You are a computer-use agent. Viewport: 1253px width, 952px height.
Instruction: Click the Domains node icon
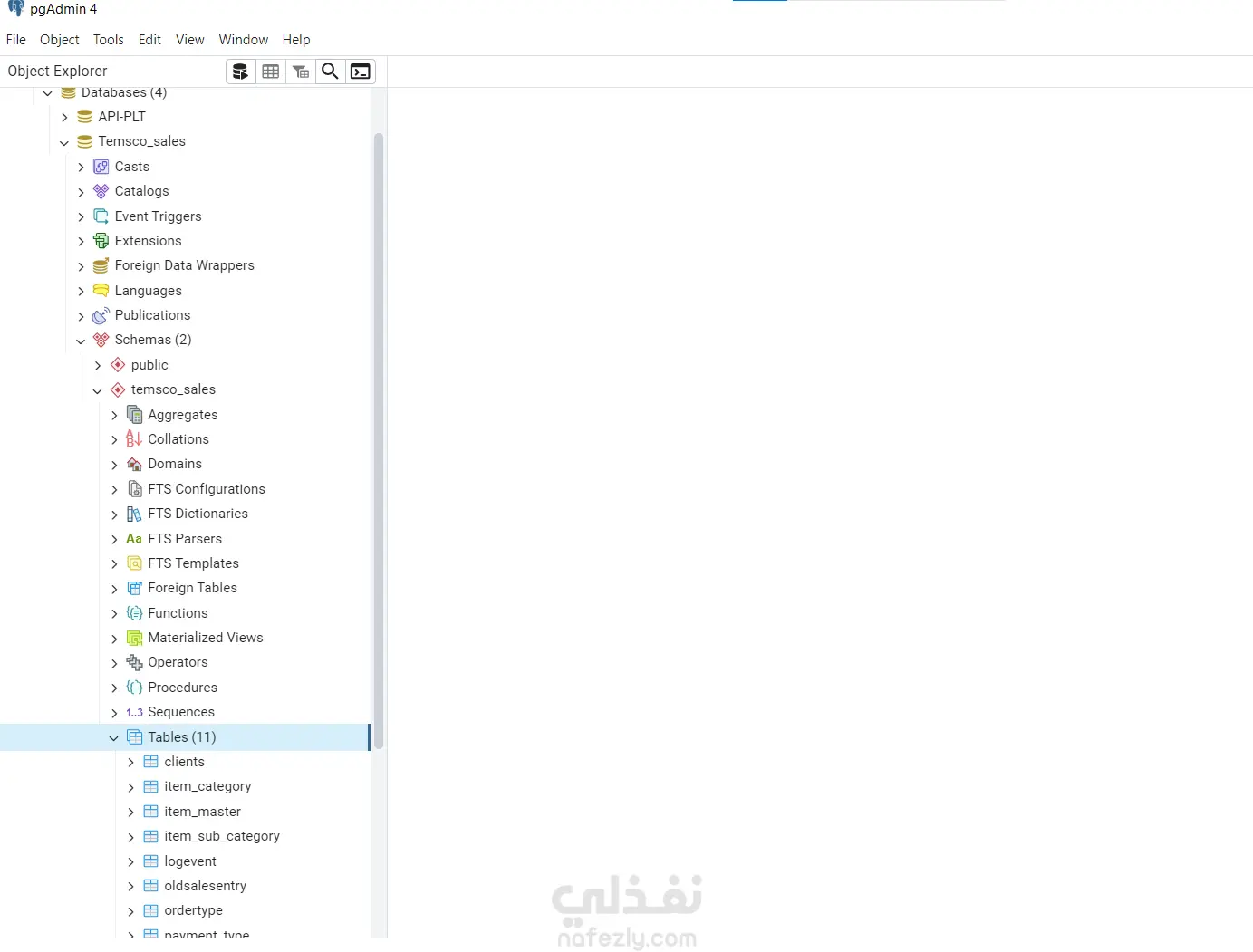click(134, 464)
